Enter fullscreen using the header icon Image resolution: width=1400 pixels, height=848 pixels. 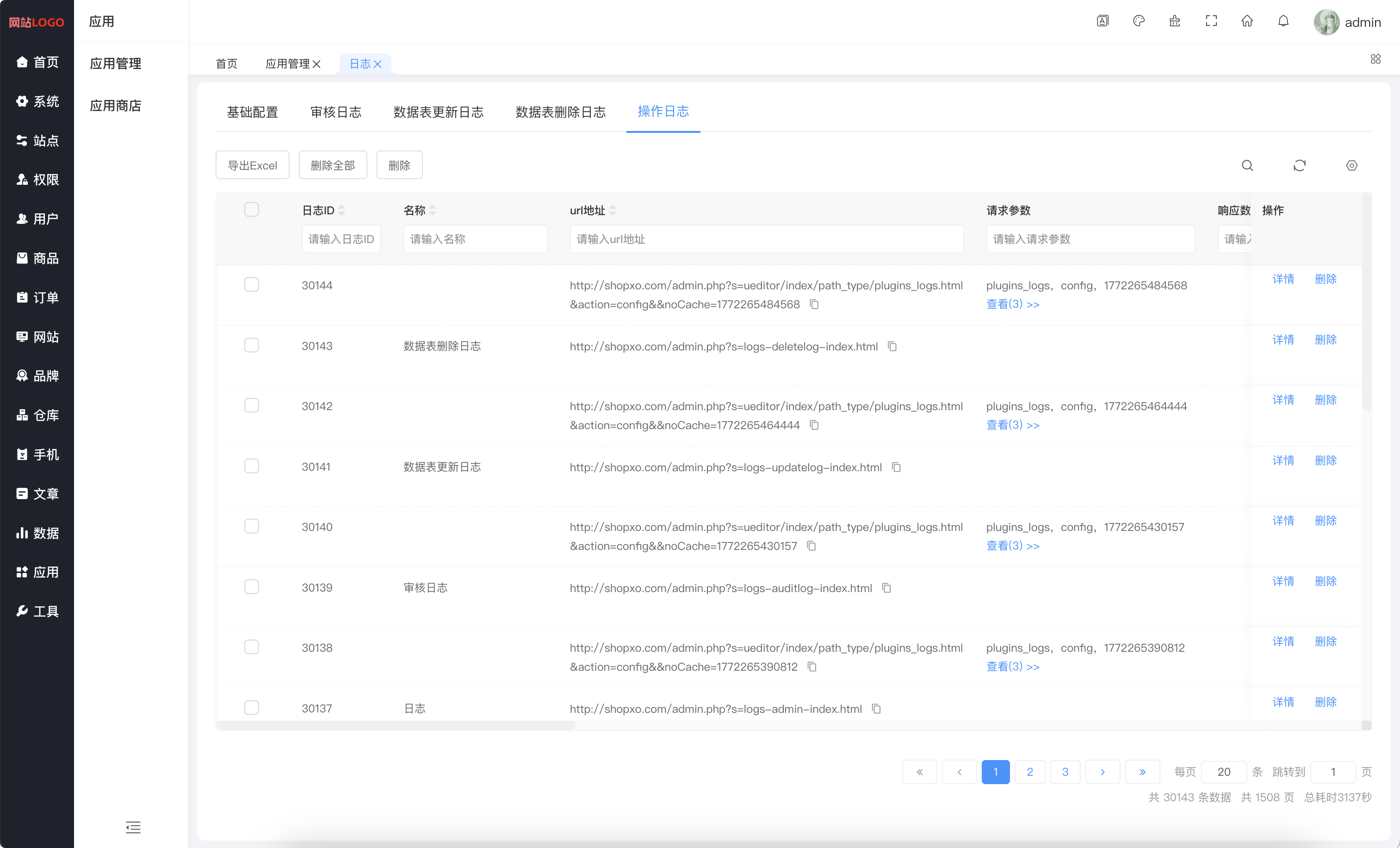(x=1211, y=22)
